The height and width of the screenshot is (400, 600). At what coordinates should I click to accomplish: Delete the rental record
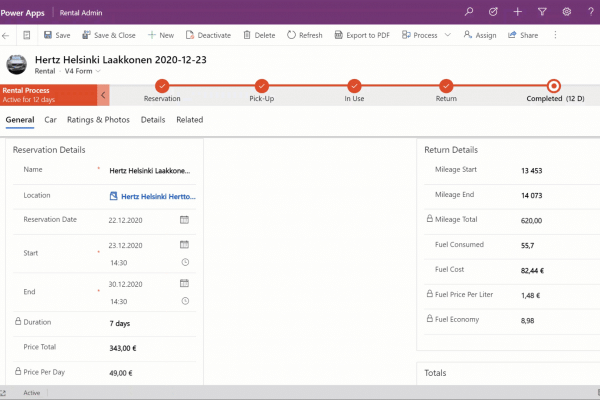[259, 35]
